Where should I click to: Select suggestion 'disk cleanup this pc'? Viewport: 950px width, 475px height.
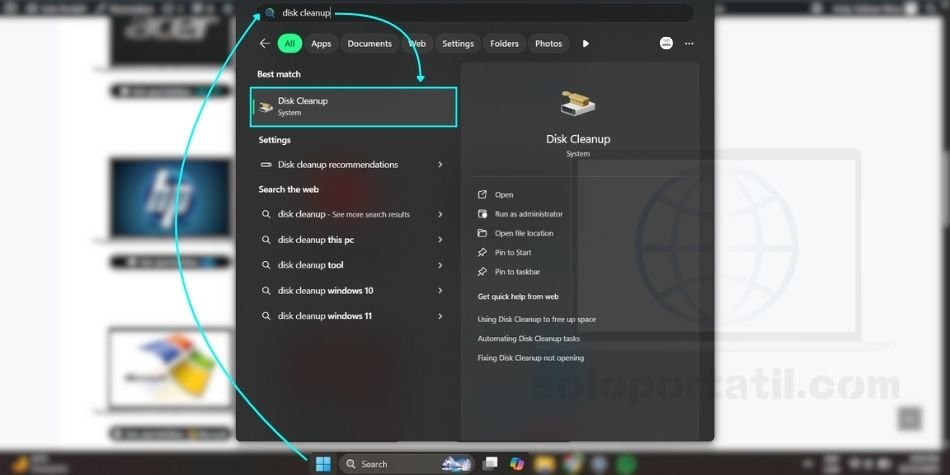[351, 240]
